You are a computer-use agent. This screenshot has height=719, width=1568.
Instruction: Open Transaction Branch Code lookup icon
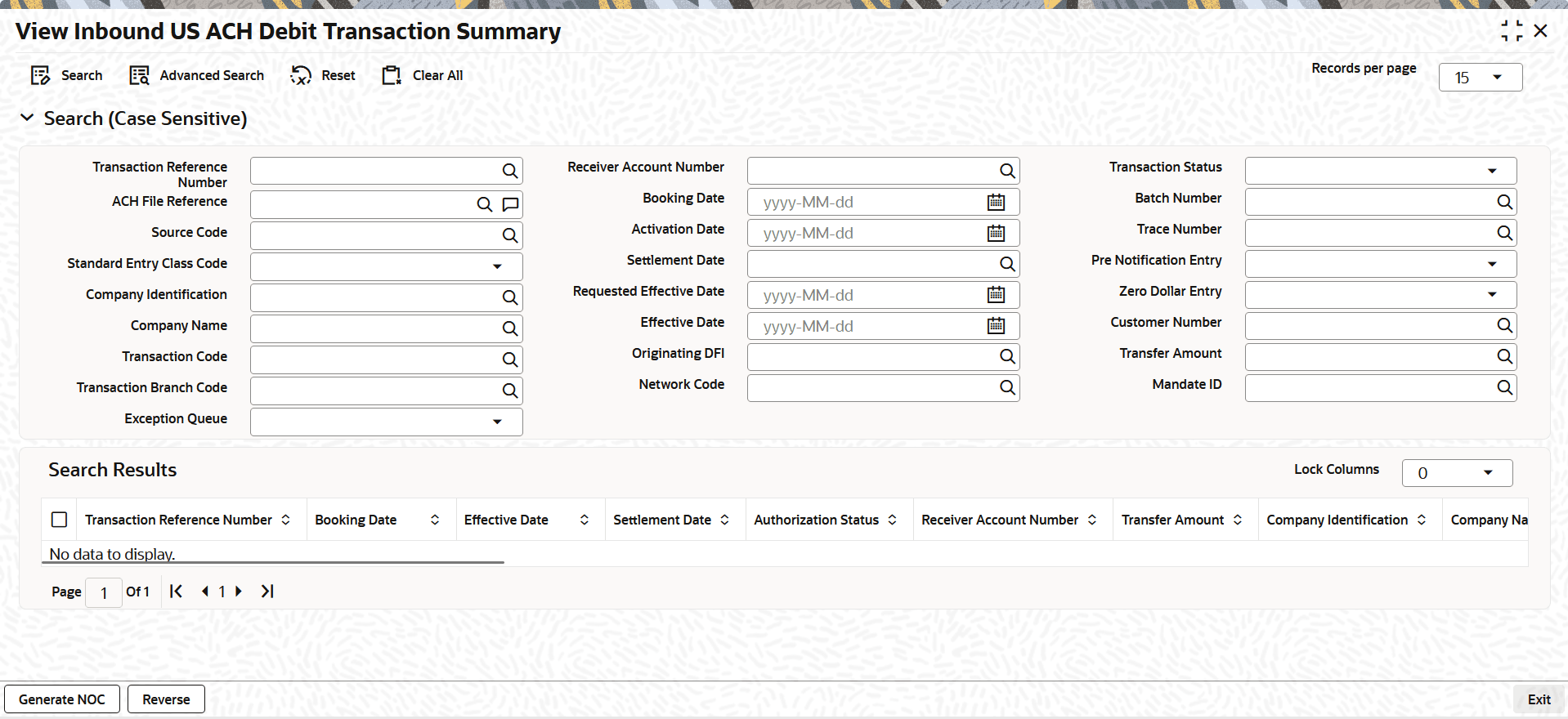coord(510,391)
